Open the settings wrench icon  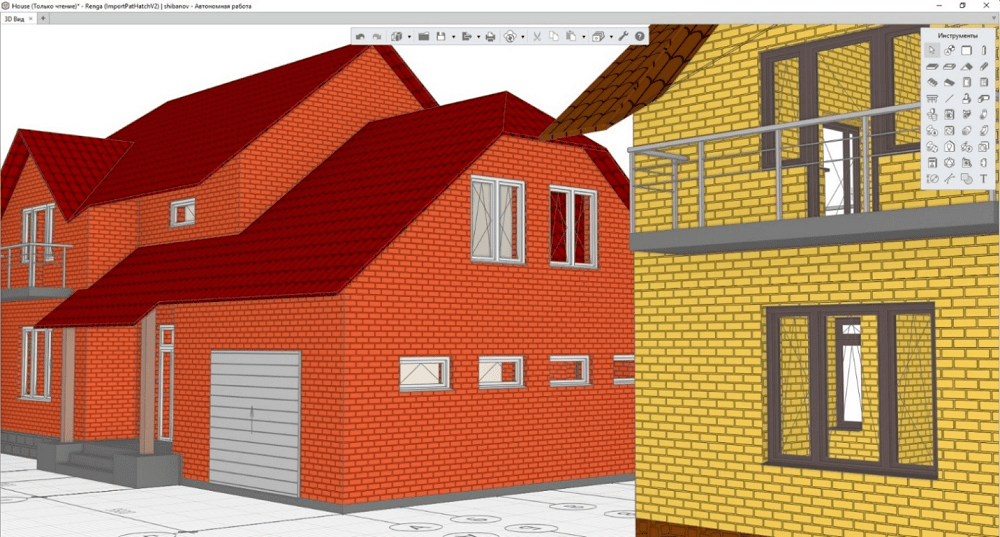point(623,36)
